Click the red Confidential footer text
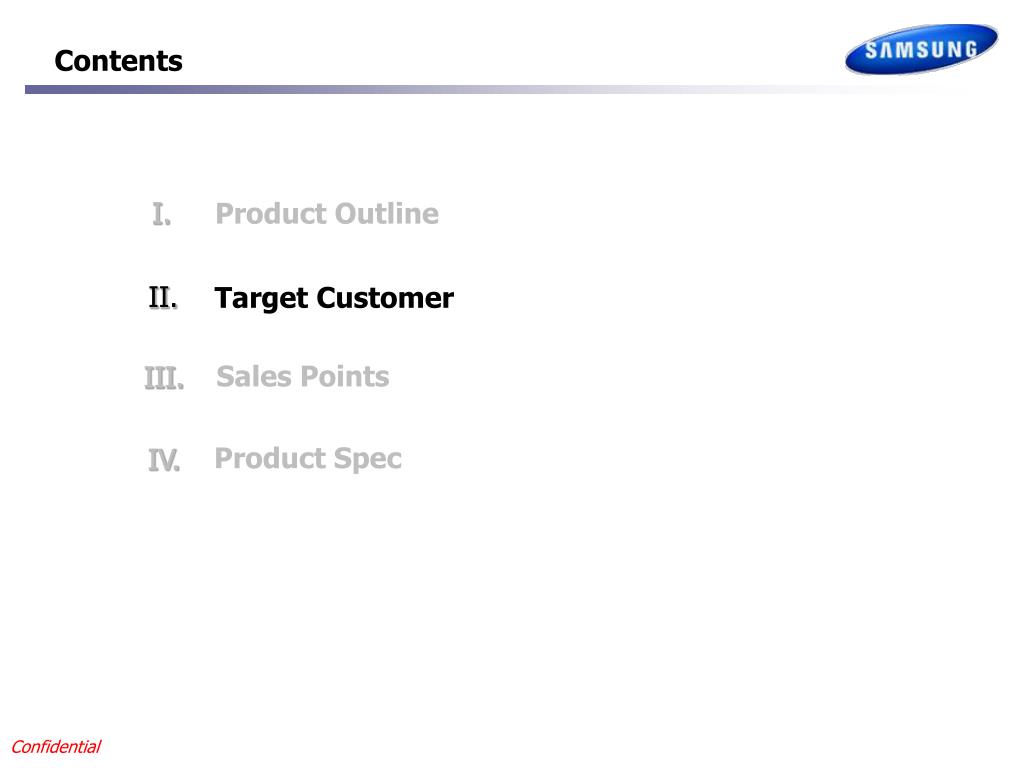This screenshot has width=1024, height=768. (x=56, y=746)
